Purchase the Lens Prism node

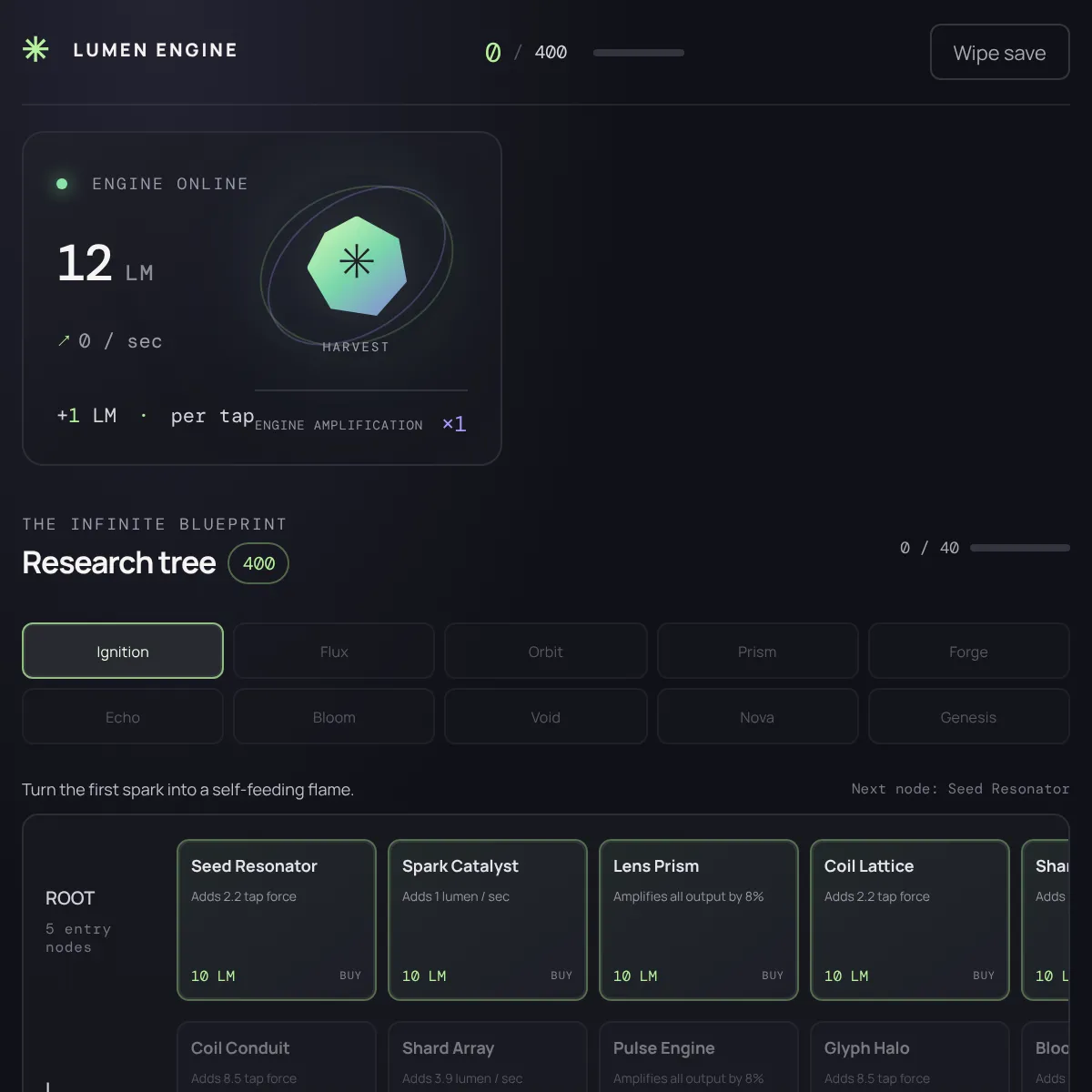point(699,920)
